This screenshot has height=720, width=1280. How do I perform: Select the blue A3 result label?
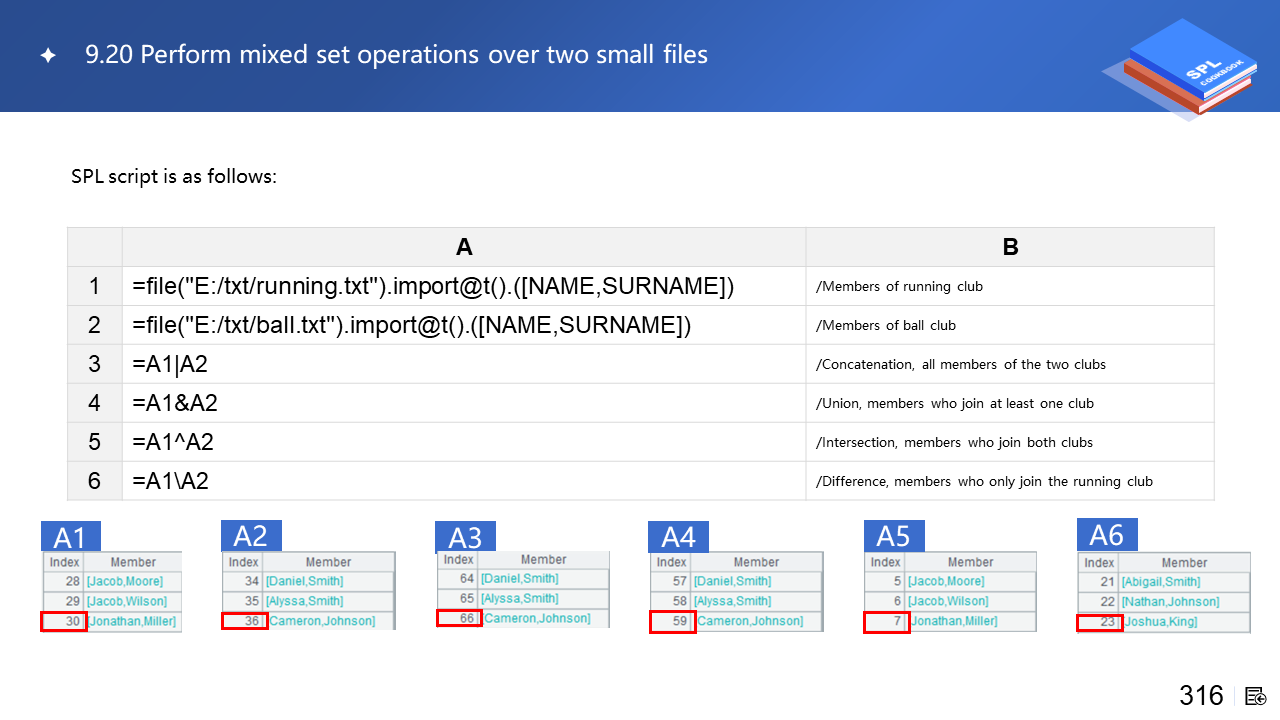pyautogui.click(x=465, y=537)
